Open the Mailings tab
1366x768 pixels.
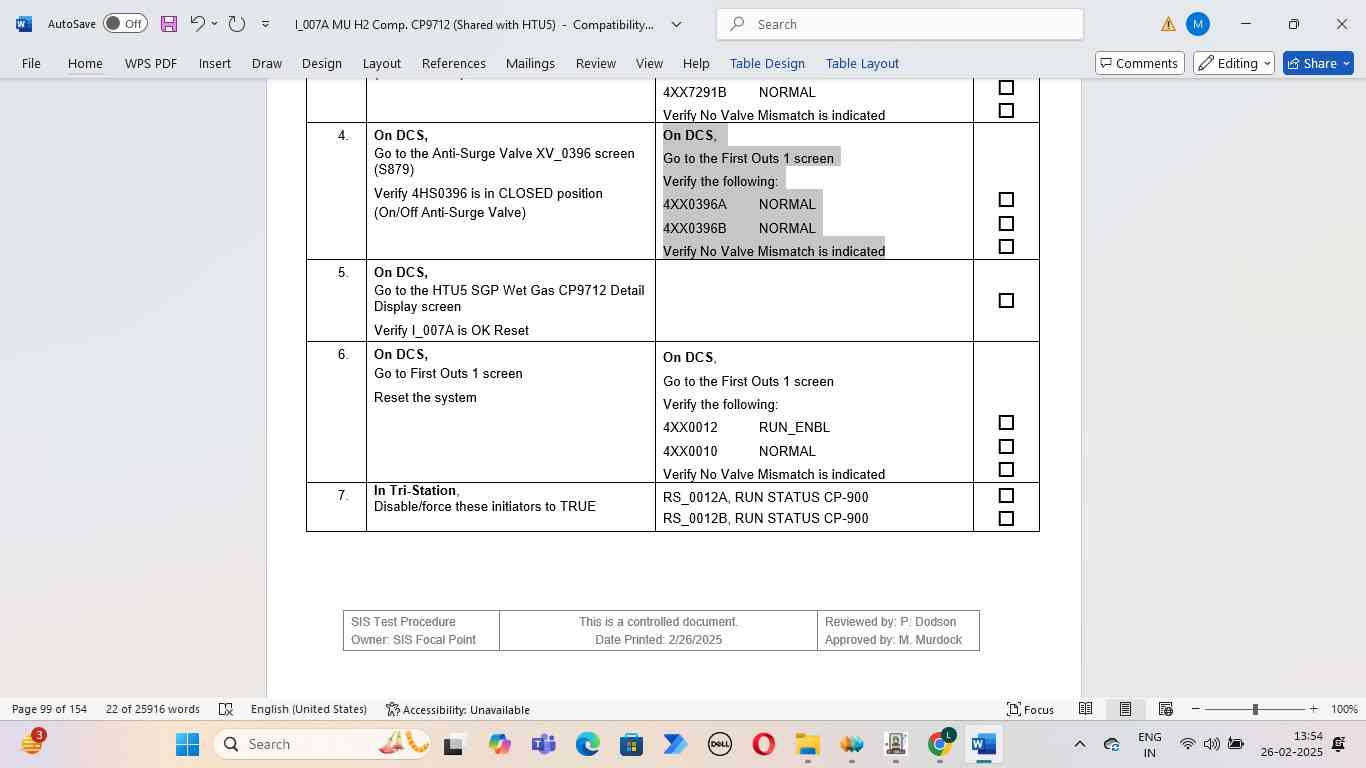click(x=530, y=63)
